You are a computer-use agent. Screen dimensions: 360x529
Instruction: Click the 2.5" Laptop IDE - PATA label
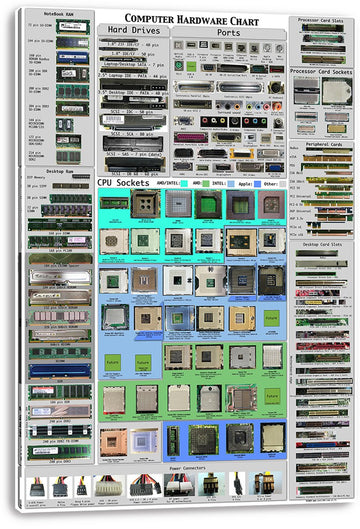(133, 76)
